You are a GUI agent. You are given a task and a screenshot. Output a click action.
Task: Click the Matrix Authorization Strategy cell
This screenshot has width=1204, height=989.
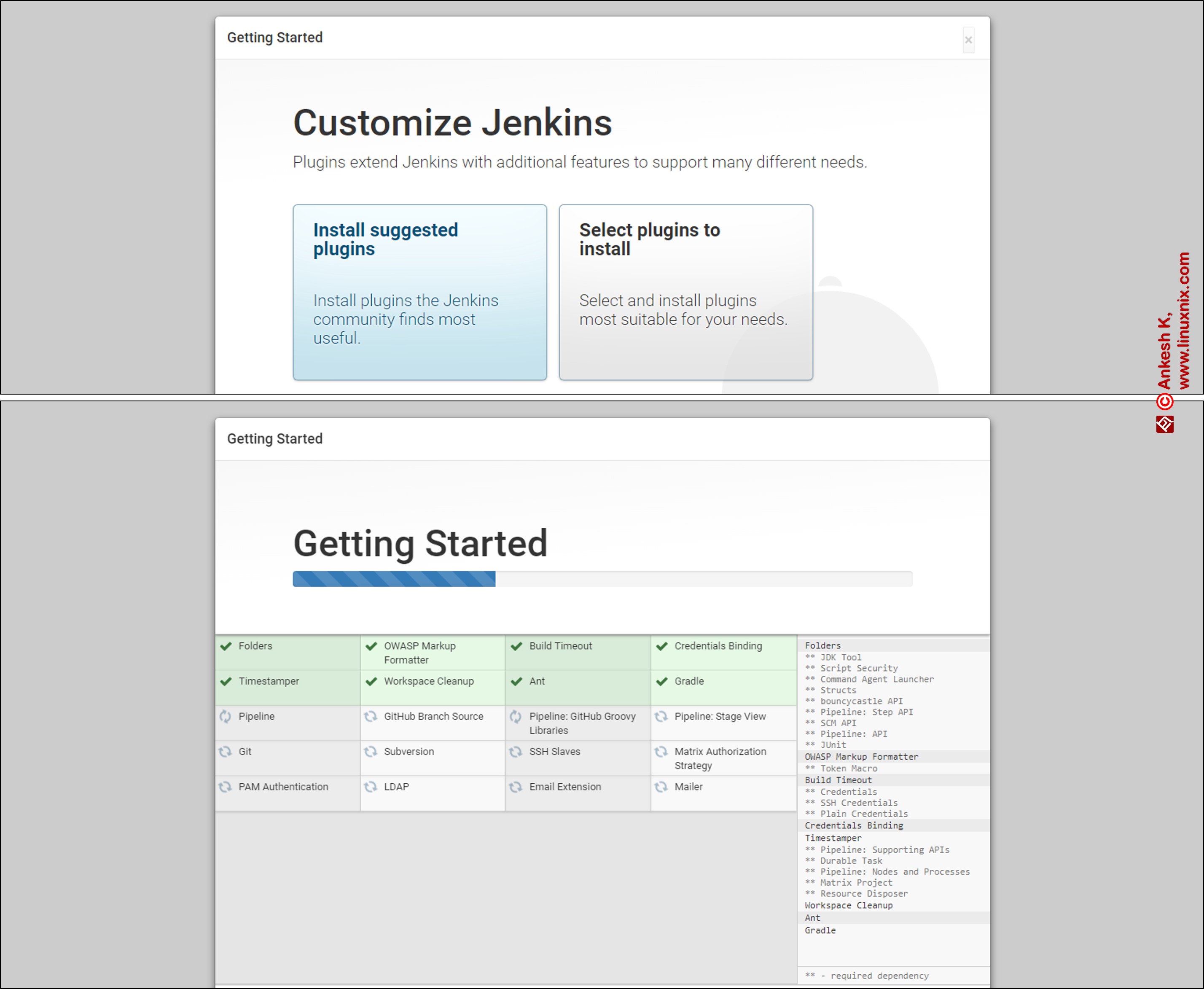723,758
